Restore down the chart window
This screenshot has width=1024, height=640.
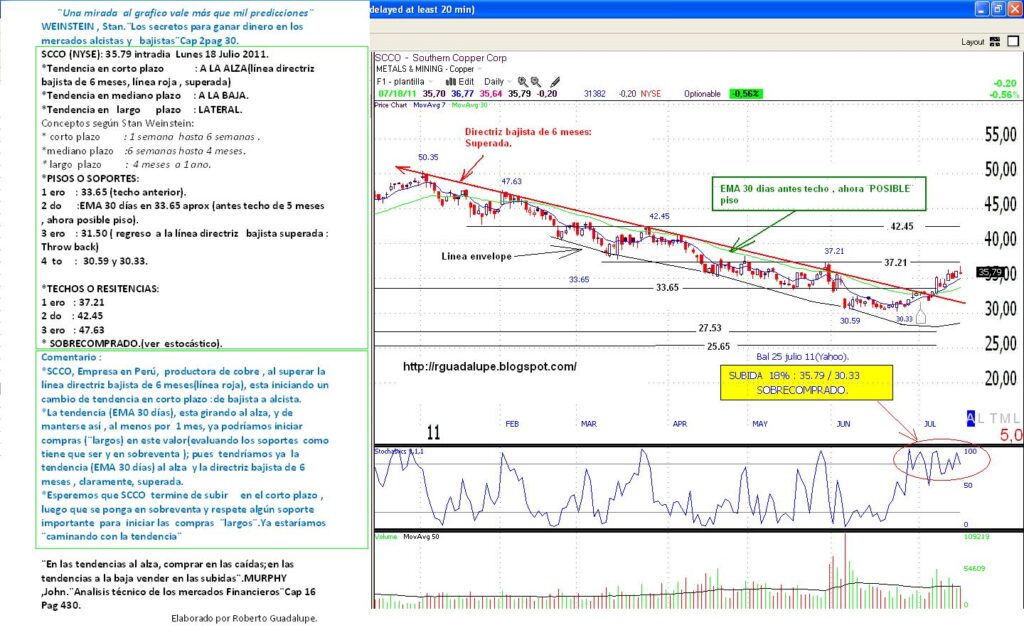click(999, 8)
